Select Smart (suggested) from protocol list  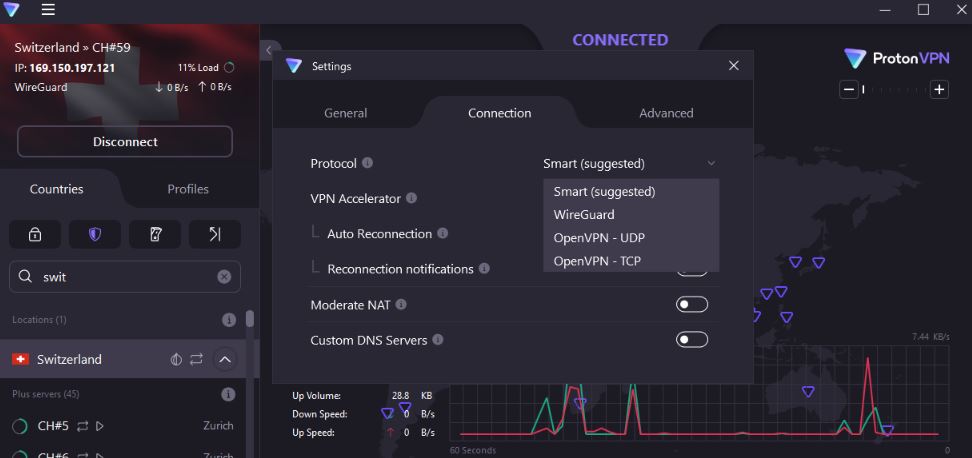[631, 192]
